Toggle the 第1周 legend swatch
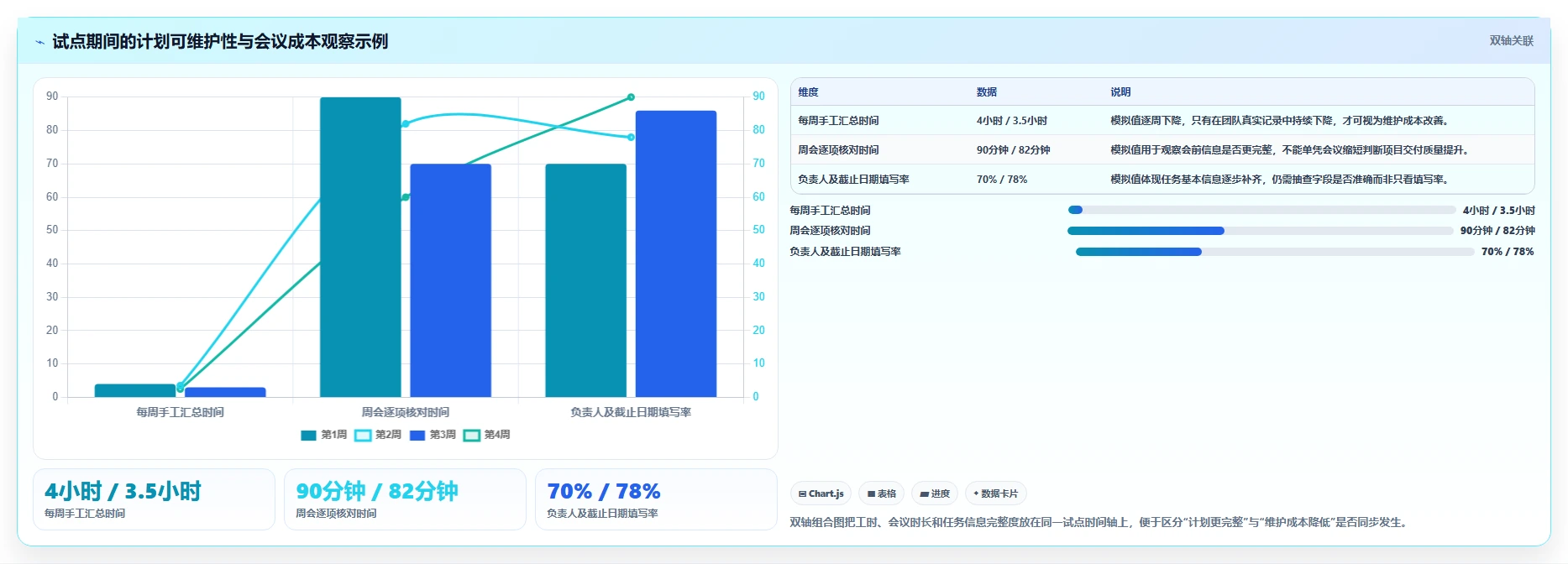The width and height of the screenshot is (1568, 564). (308, 435)
